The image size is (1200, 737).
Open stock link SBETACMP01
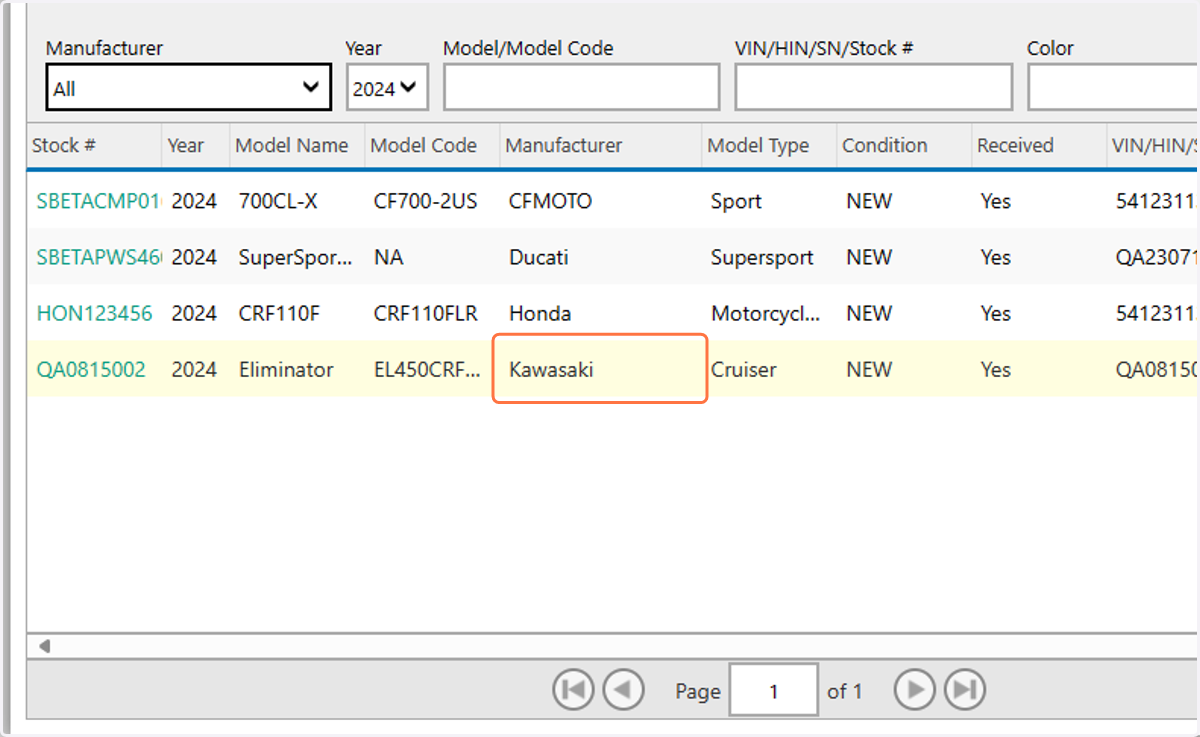98,201
